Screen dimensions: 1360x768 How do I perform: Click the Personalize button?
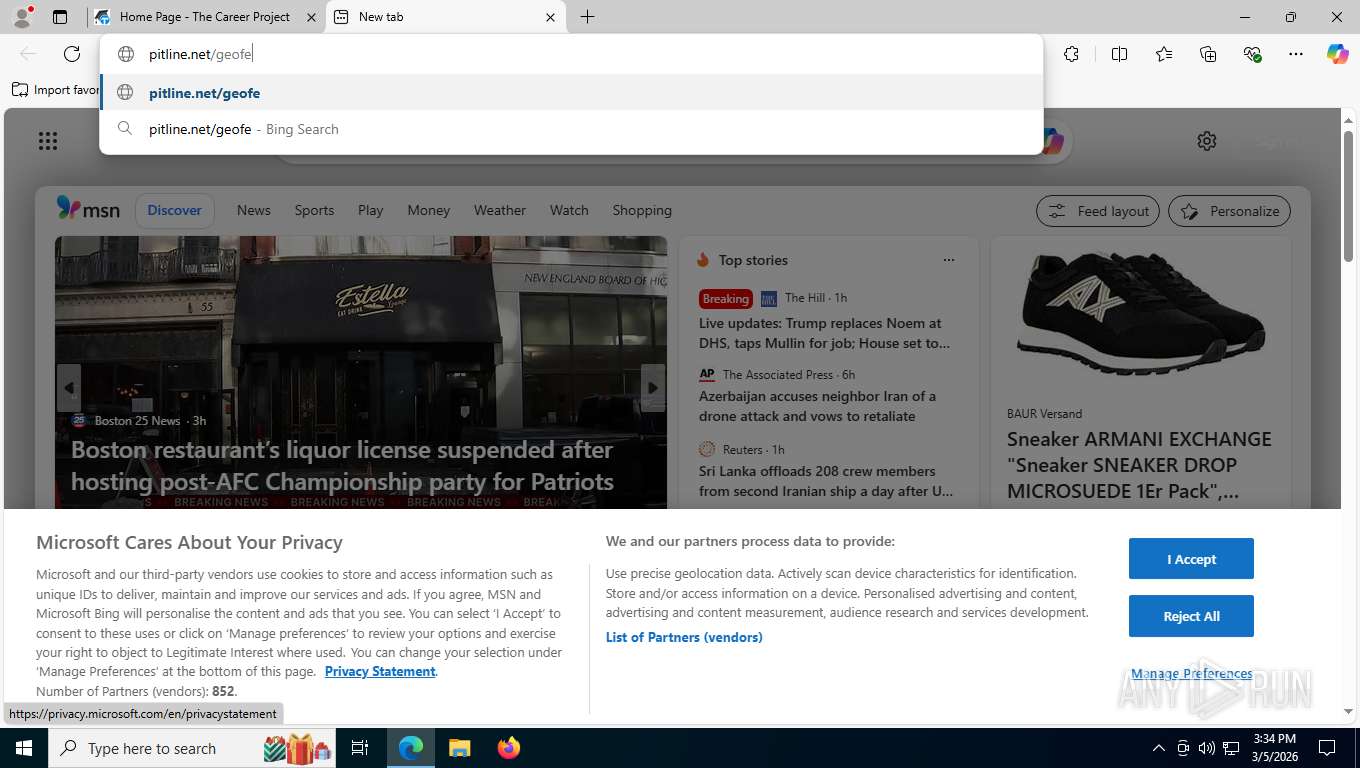[x=1230, y=211]
